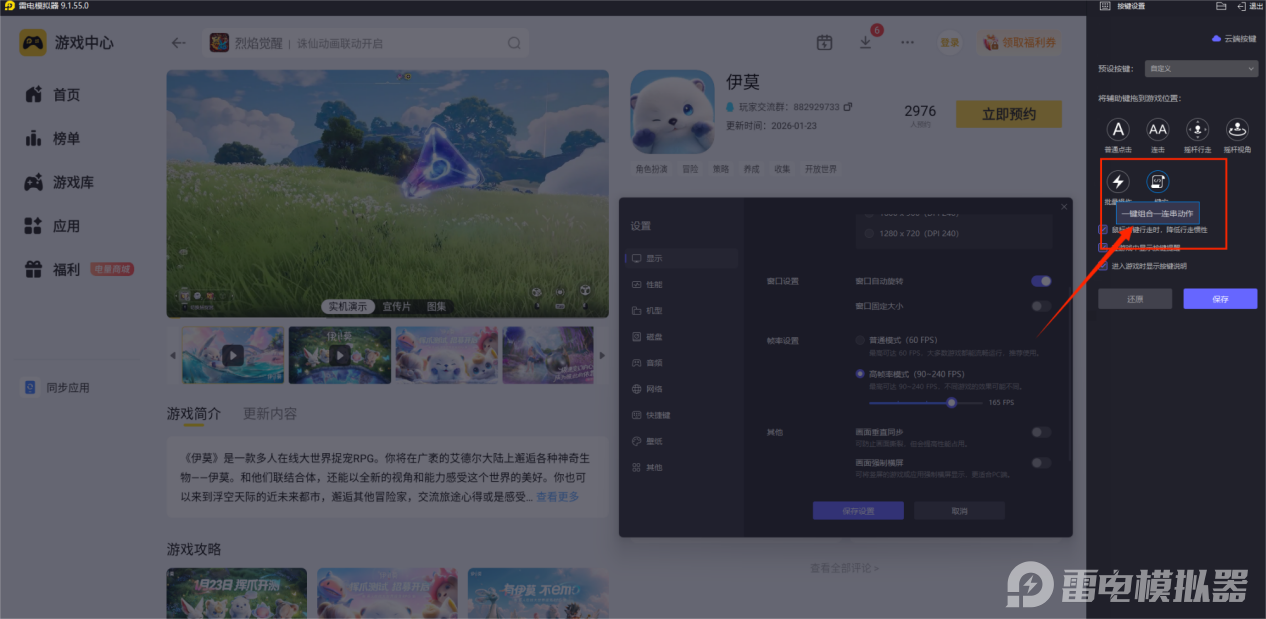Click the 查看更多 link
1266x619 pixels.
coord(557,497)
